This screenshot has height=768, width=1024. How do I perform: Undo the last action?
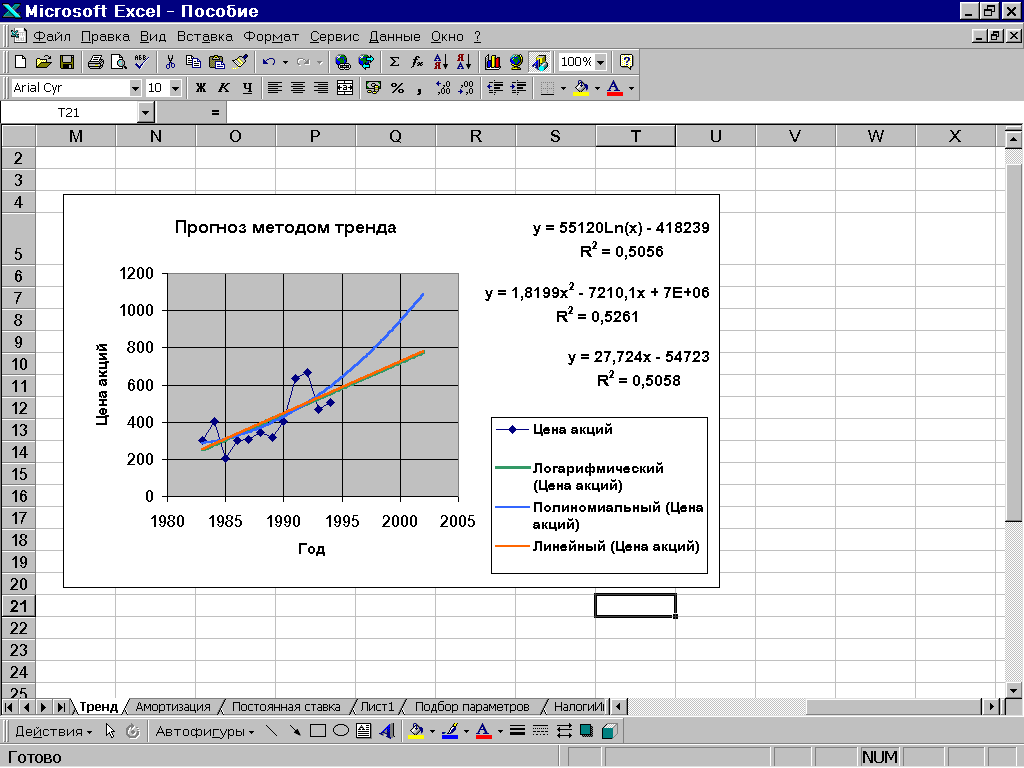[x=268, y=62]
